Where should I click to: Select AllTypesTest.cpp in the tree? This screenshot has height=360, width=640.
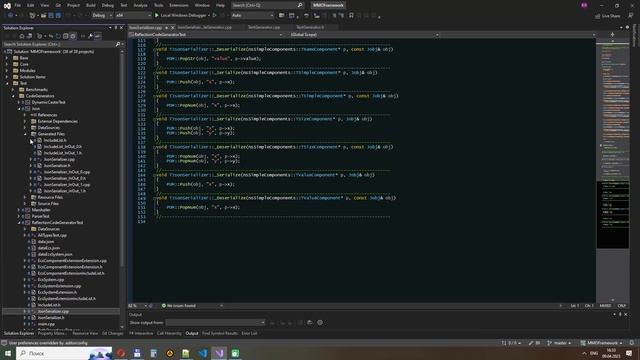(52, 235)
